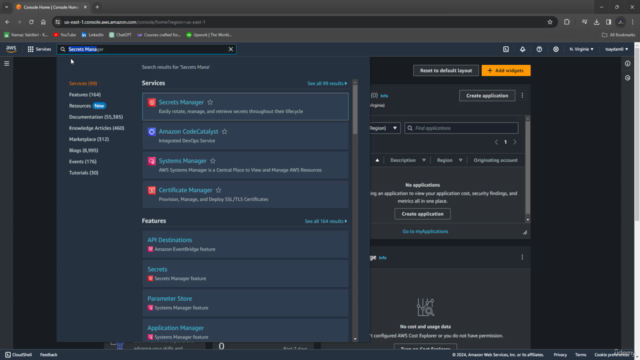Sort by Description column arrow
Viewport: 640px width, 360px height.
(424, 160)
